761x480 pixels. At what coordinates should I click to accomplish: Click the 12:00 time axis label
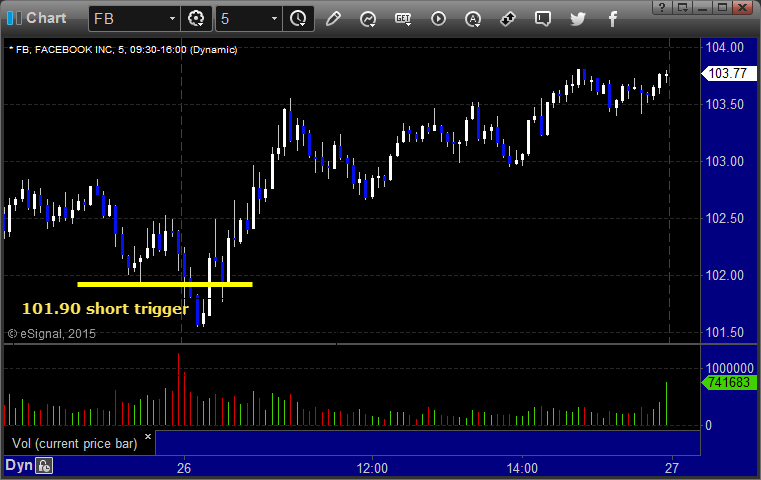click(372, 468)
